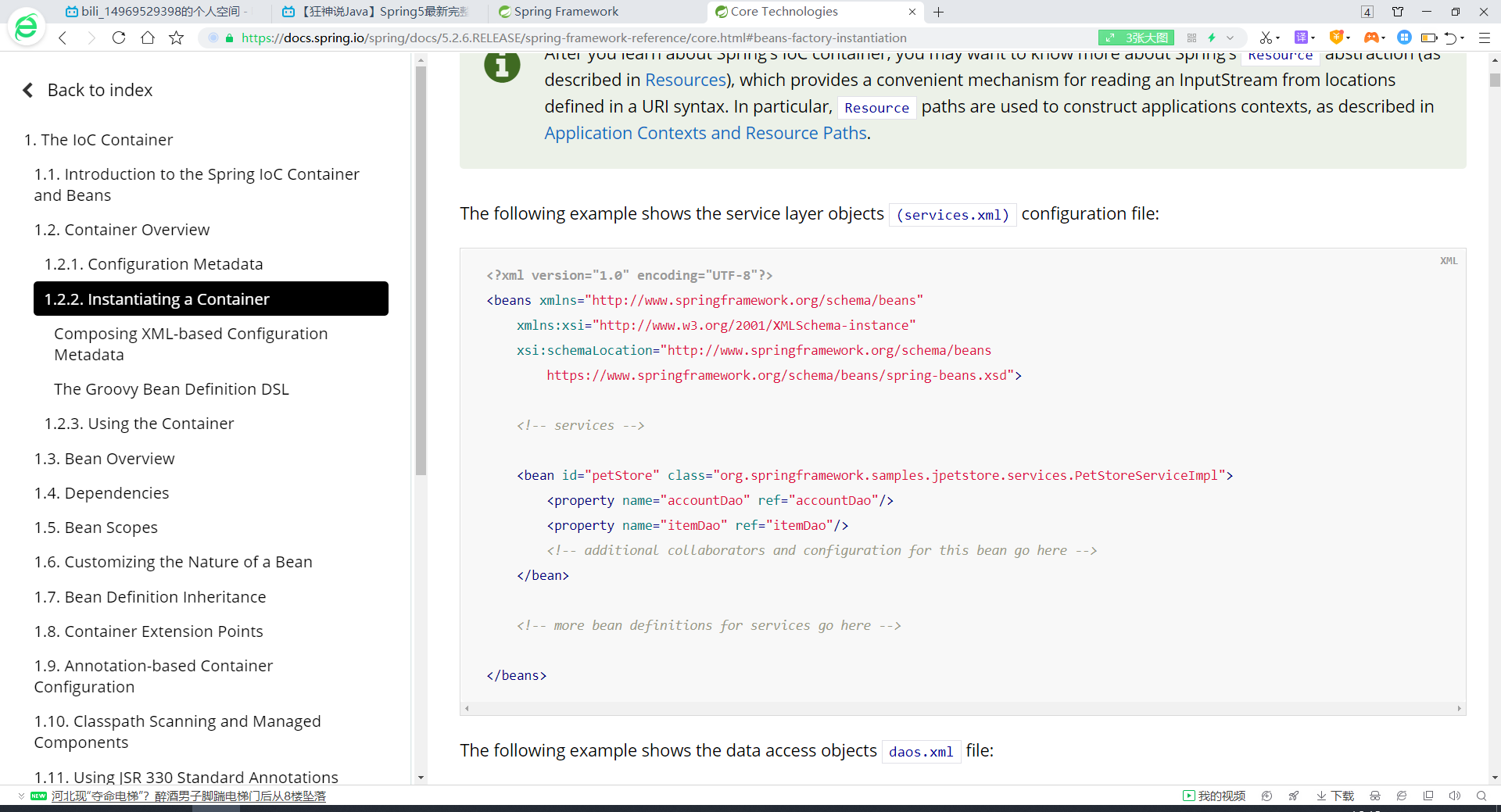Select 1.3. Bean Overview in sidebar
1501x812 pixels.
pyautogui.click(x=104, y=459)
